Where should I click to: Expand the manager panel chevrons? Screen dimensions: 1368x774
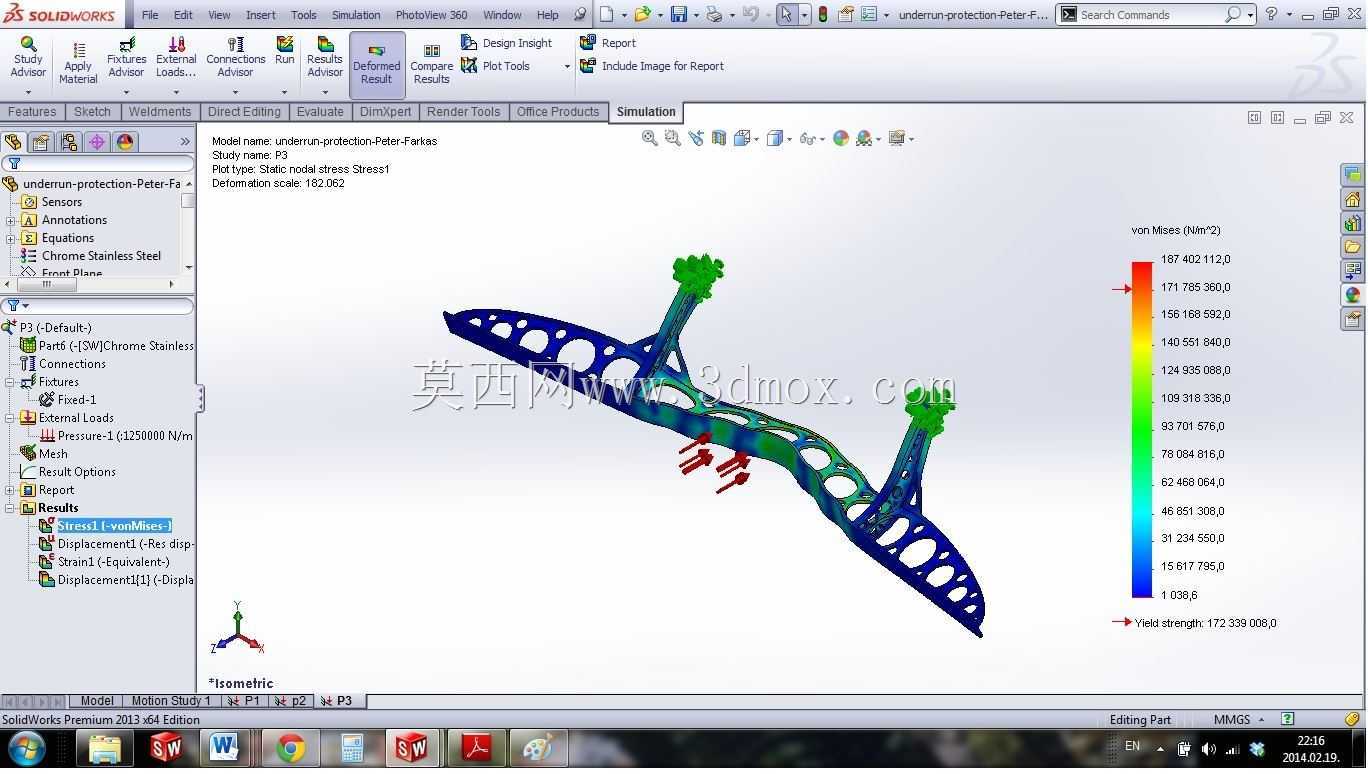185,142
